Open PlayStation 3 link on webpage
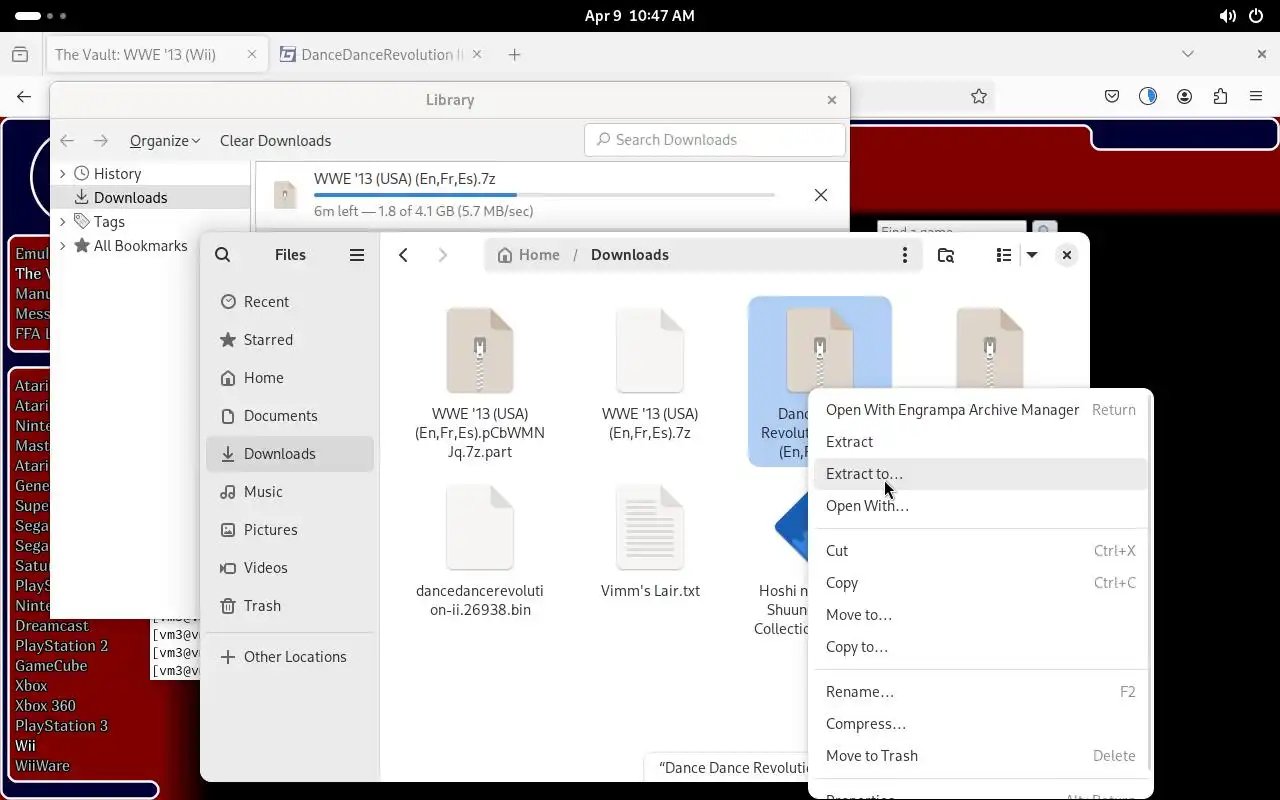 tap(62, 726)
